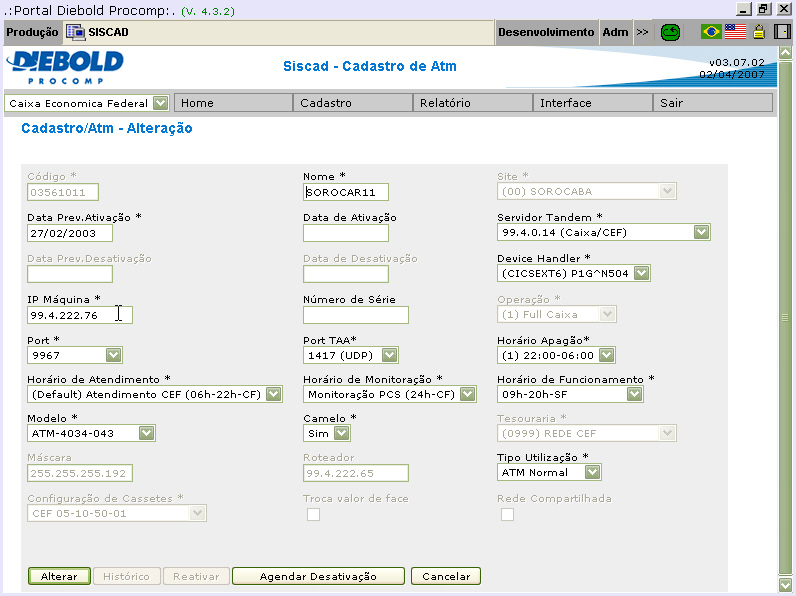This screenshot has width=796, height=596.
Task: Click the Número de Série field
Action: (x=356, y=315)
